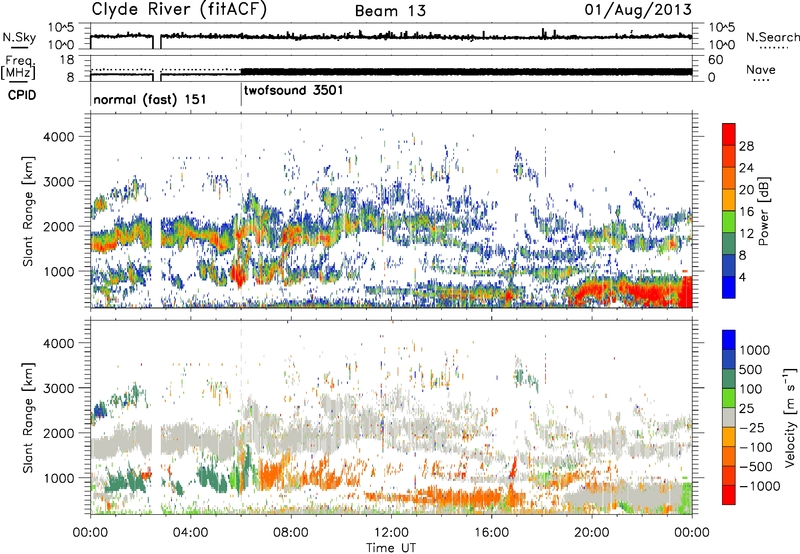Viewport: 800px width, 554px height.
Task: Click the '08:00' time axis tick label
Action: tap(291, 533)
